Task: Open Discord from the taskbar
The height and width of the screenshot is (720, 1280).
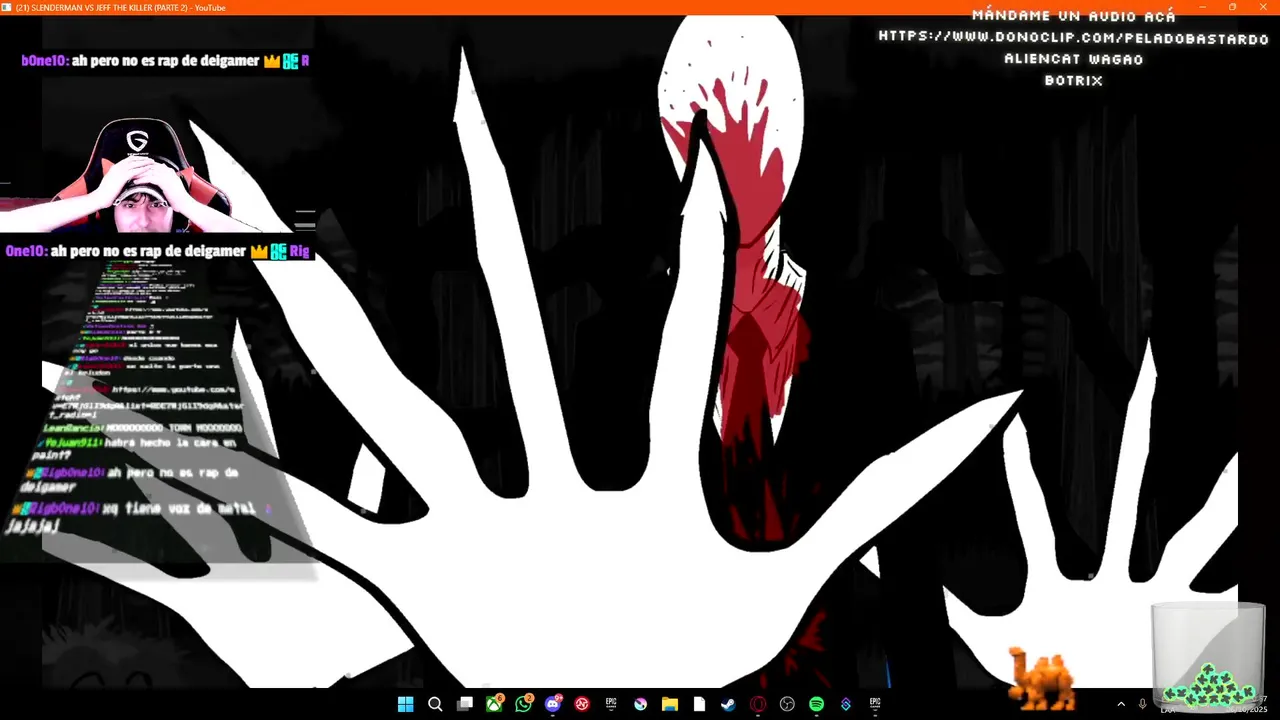Action: pos(553,704)
